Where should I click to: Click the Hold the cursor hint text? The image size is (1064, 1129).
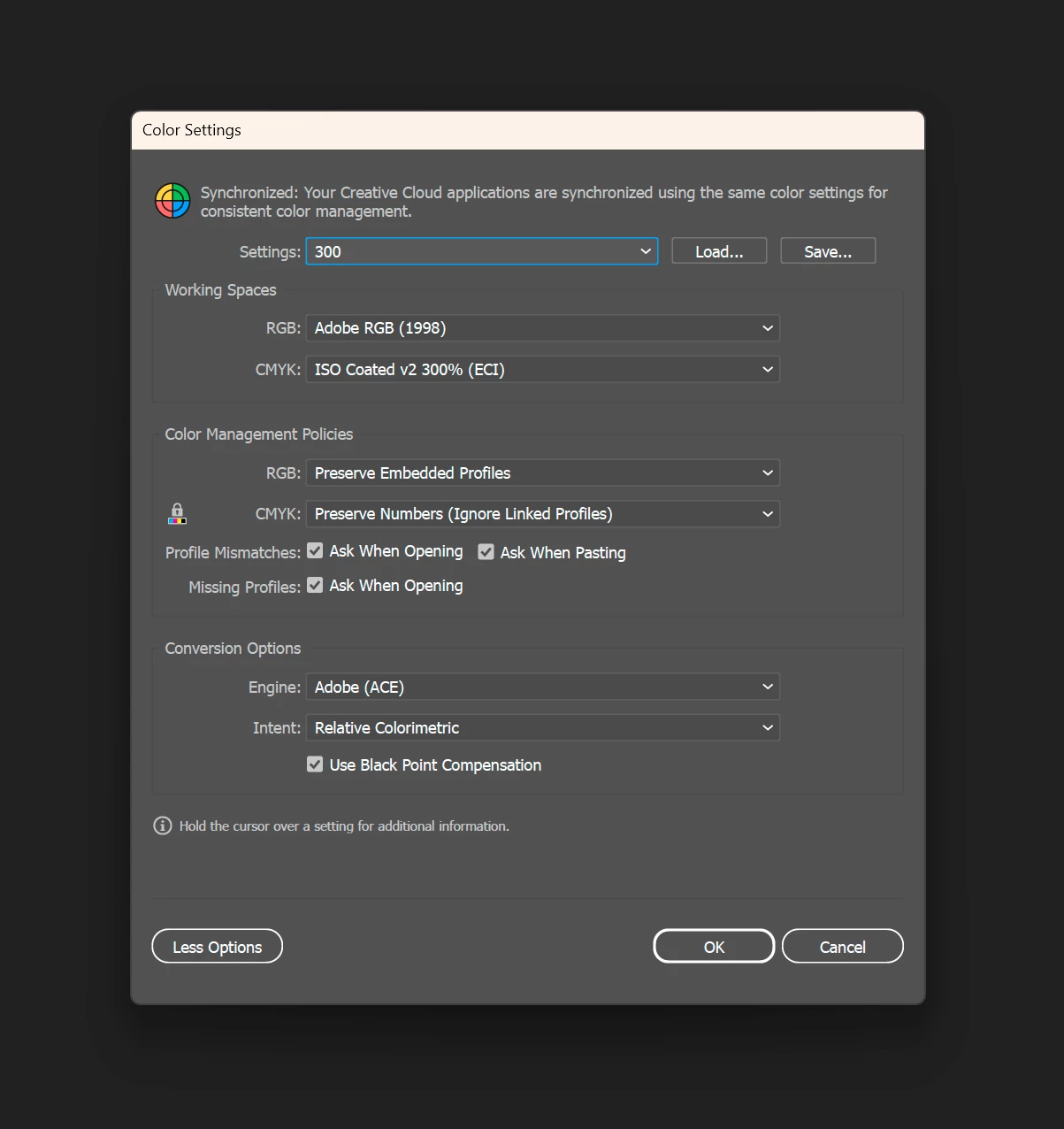click(344, 826)
